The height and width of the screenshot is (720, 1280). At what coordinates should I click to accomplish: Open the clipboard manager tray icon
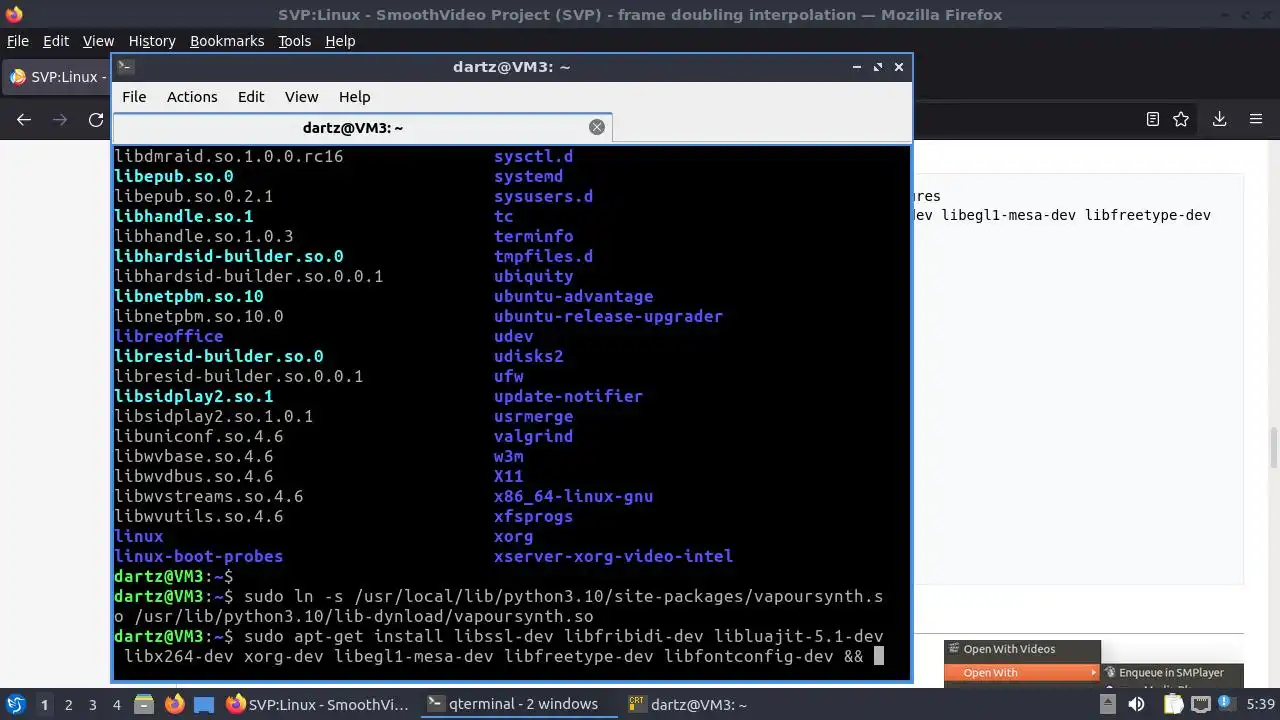1173,704
